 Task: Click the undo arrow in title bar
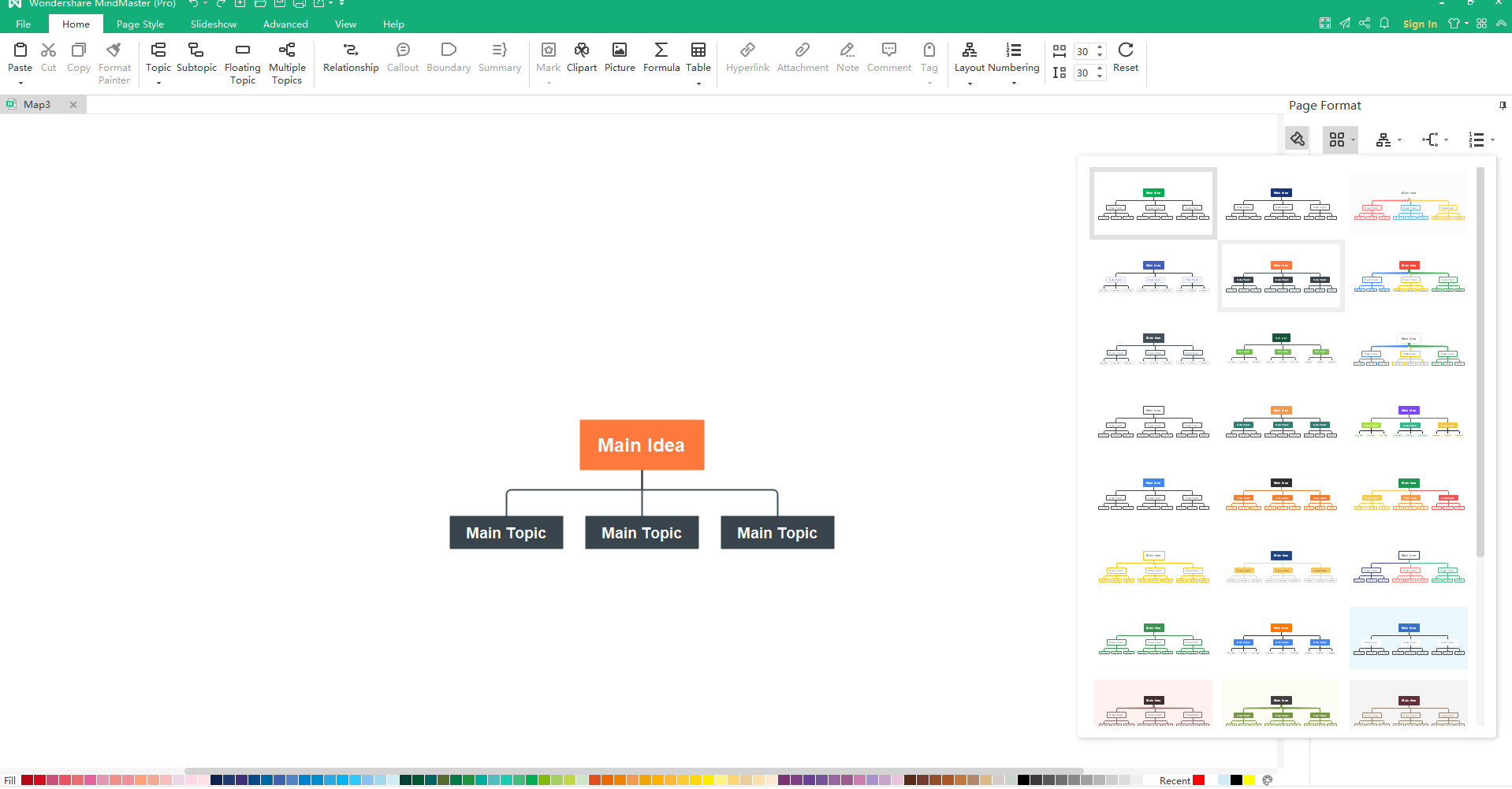click(193, 4)
